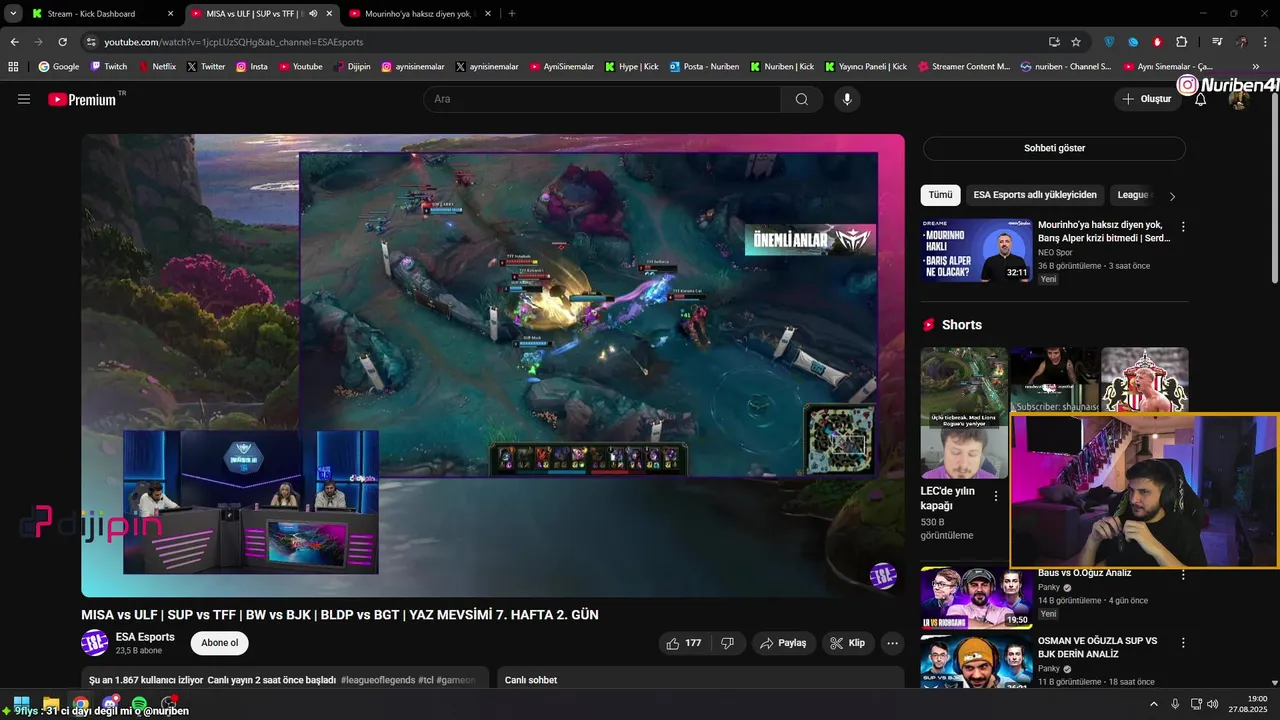The height and width of the screenshot is (720, 1280).
Task: Bookmark this page with star icon
Action: [1076, 42]
